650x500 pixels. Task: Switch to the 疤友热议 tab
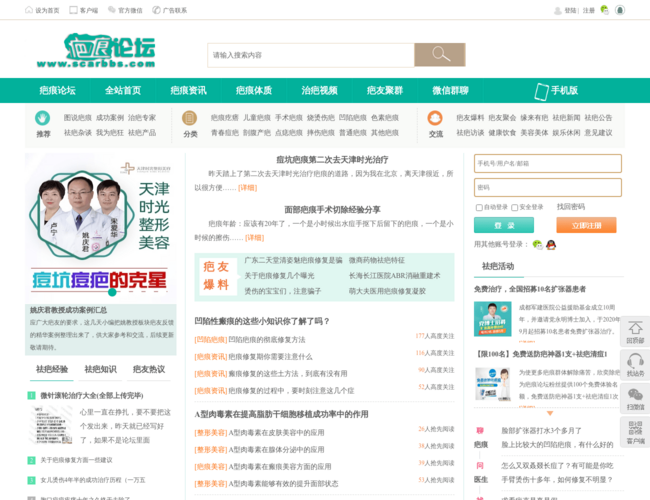(148, 369)
